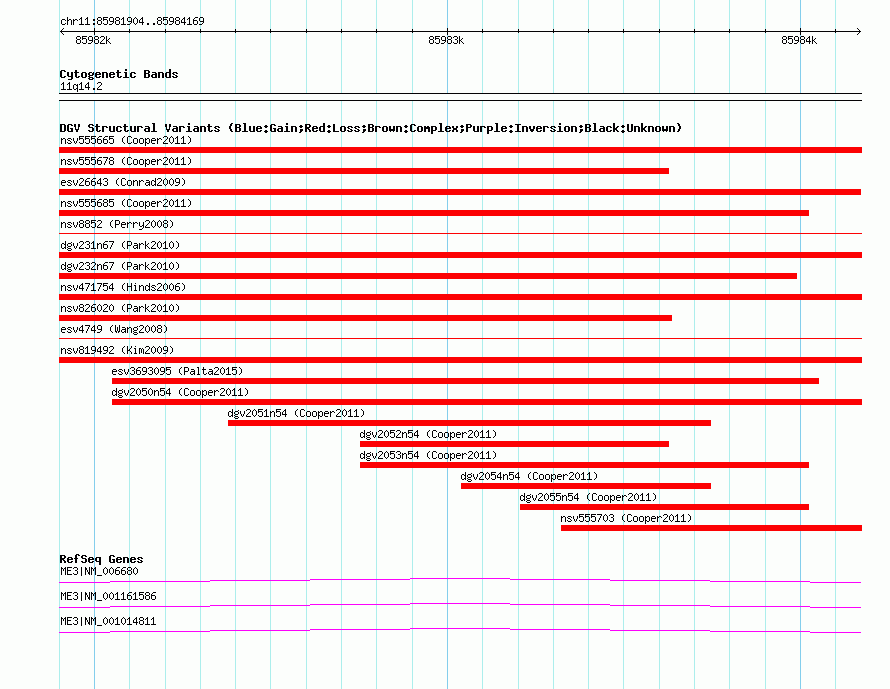Click gene label ME3|NM_001014811
This screenshot has width=890, height=689.
tap(108, 621)
